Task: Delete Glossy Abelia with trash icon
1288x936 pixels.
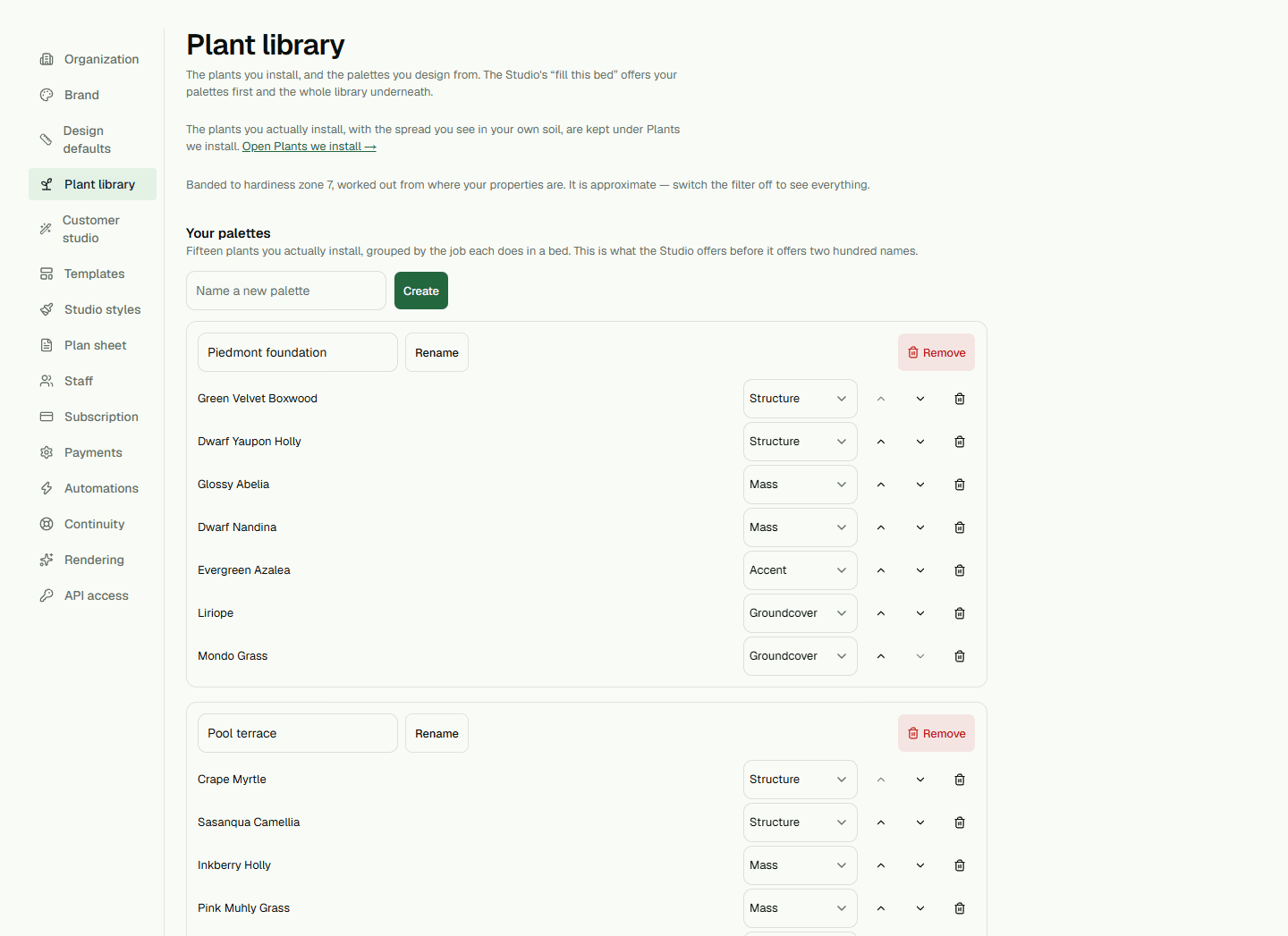Action: click(x=960, y=485)
